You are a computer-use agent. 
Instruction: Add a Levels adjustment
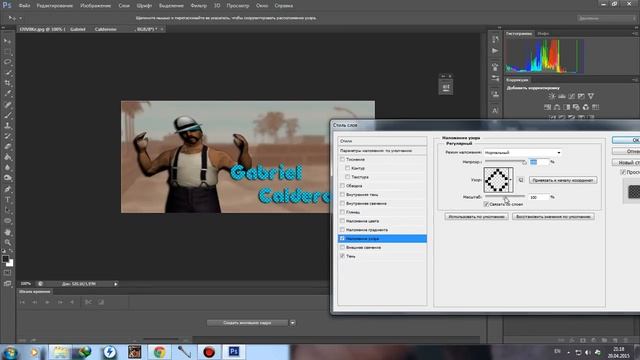tap(562, 96)
